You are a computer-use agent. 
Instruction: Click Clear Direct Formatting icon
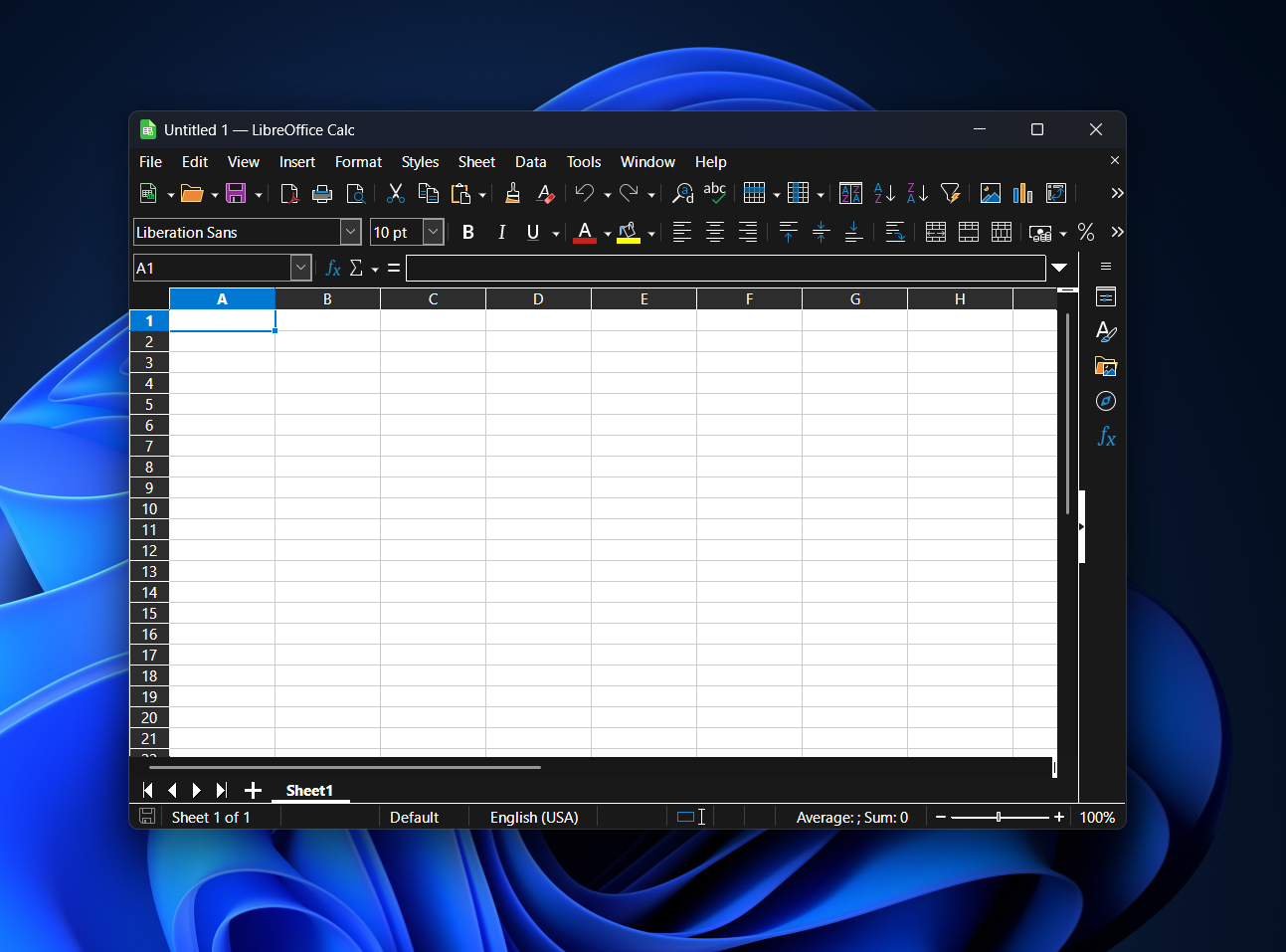coord(545,193)
